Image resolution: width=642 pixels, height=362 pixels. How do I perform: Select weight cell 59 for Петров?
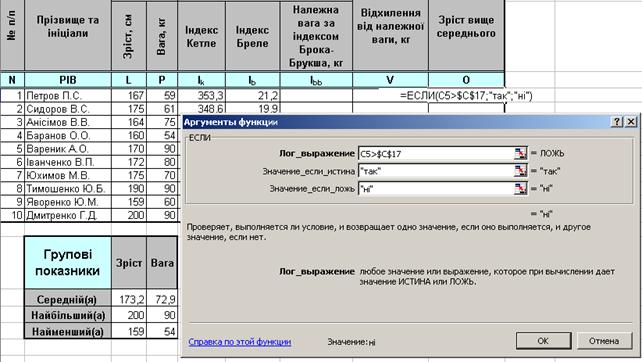(162, 95)
